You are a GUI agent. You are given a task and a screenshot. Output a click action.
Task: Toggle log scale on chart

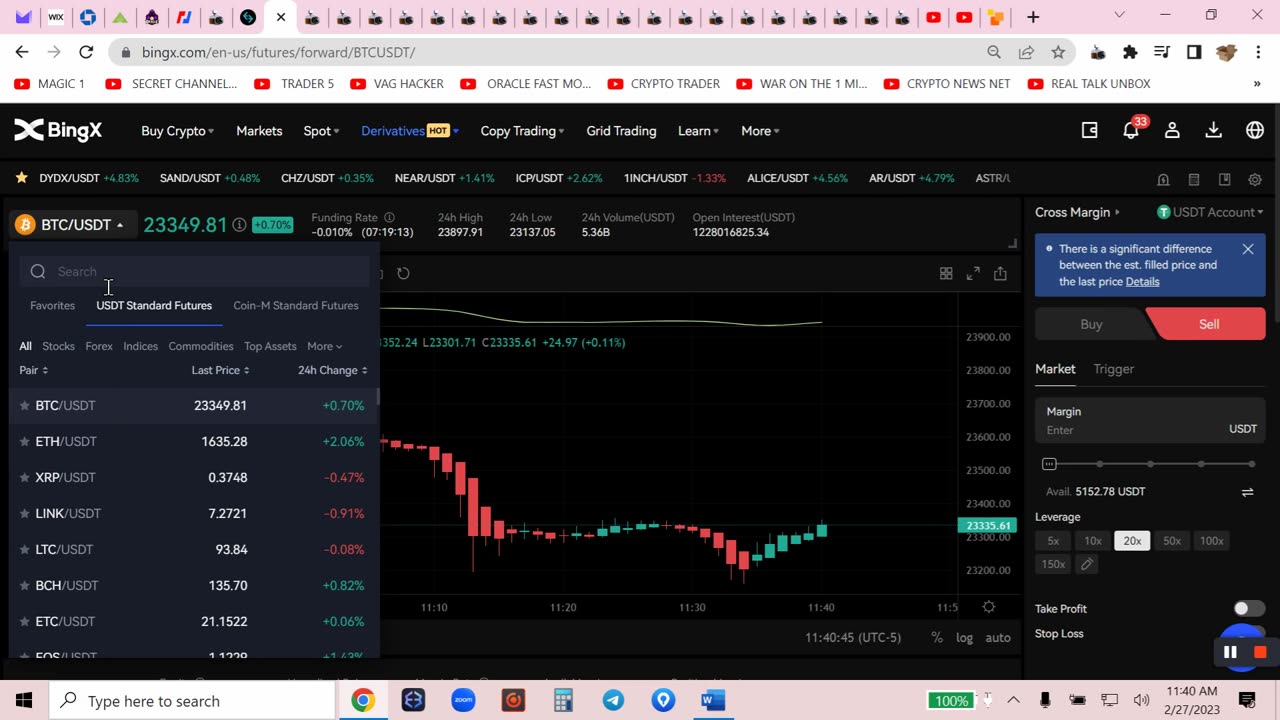pos(964,637)
